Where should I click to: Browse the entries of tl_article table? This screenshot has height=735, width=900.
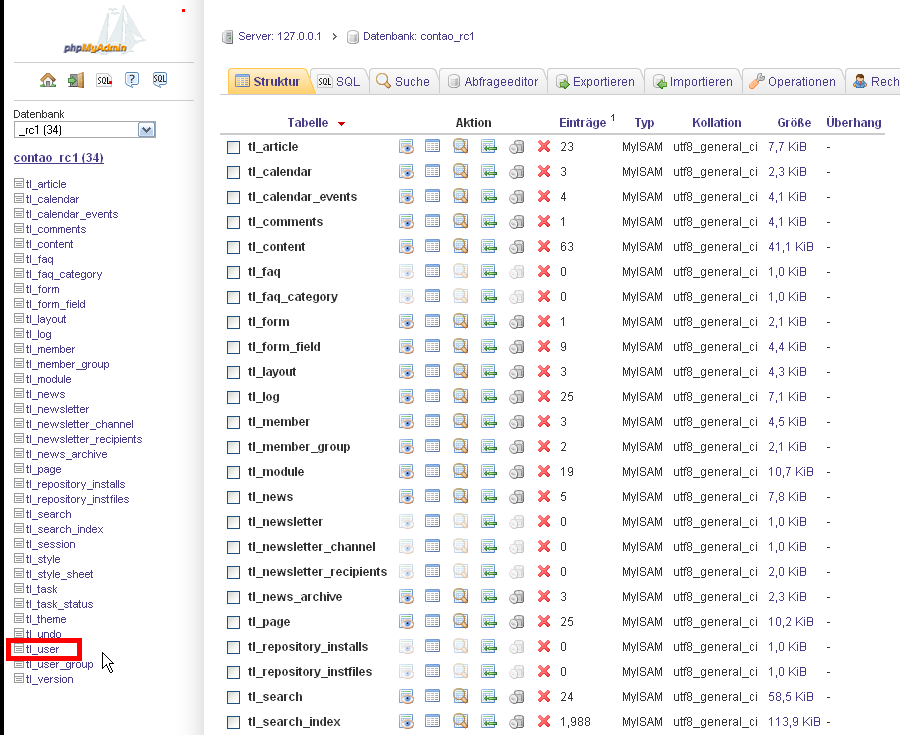coord(406,146)
